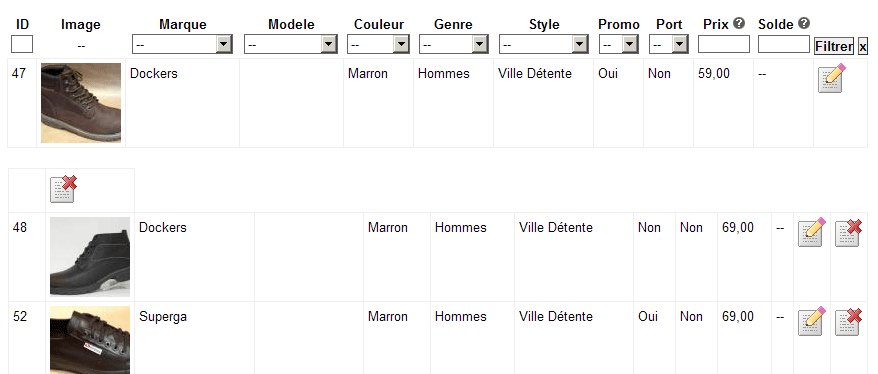
Task: Click the Filtrer button
Action: 834,46
